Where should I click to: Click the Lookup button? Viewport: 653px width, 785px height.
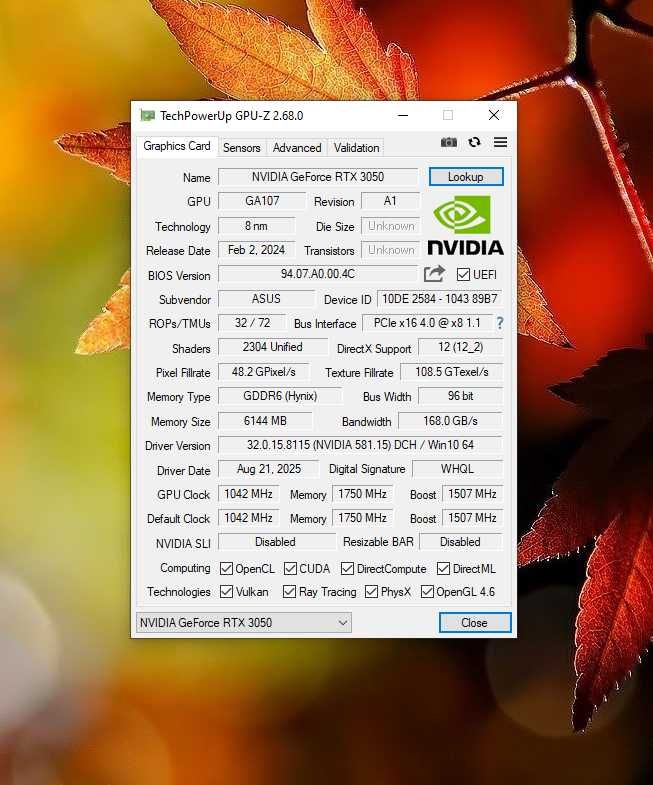coord(466,177)
